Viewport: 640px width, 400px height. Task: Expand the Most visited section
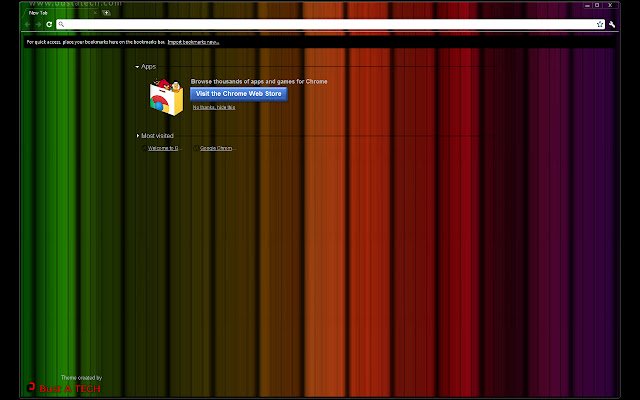tap(138, 136)
